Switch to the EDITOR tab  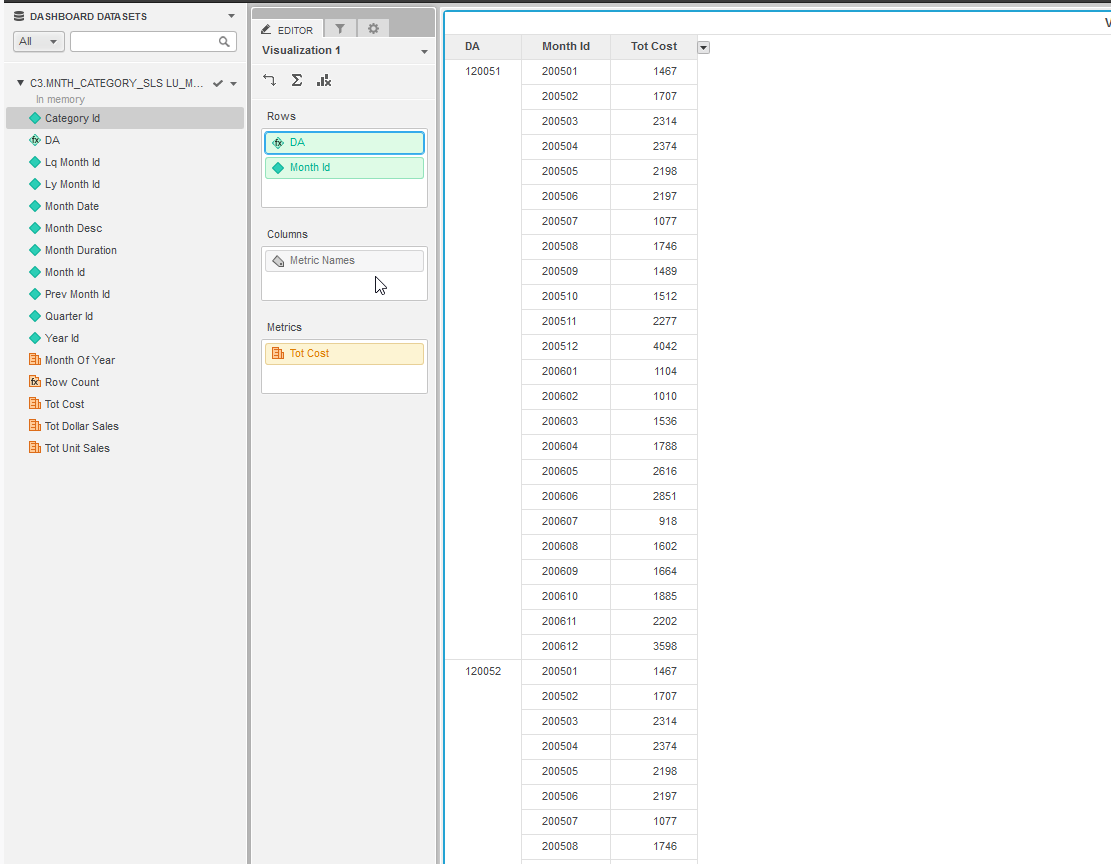click(287, 29)
